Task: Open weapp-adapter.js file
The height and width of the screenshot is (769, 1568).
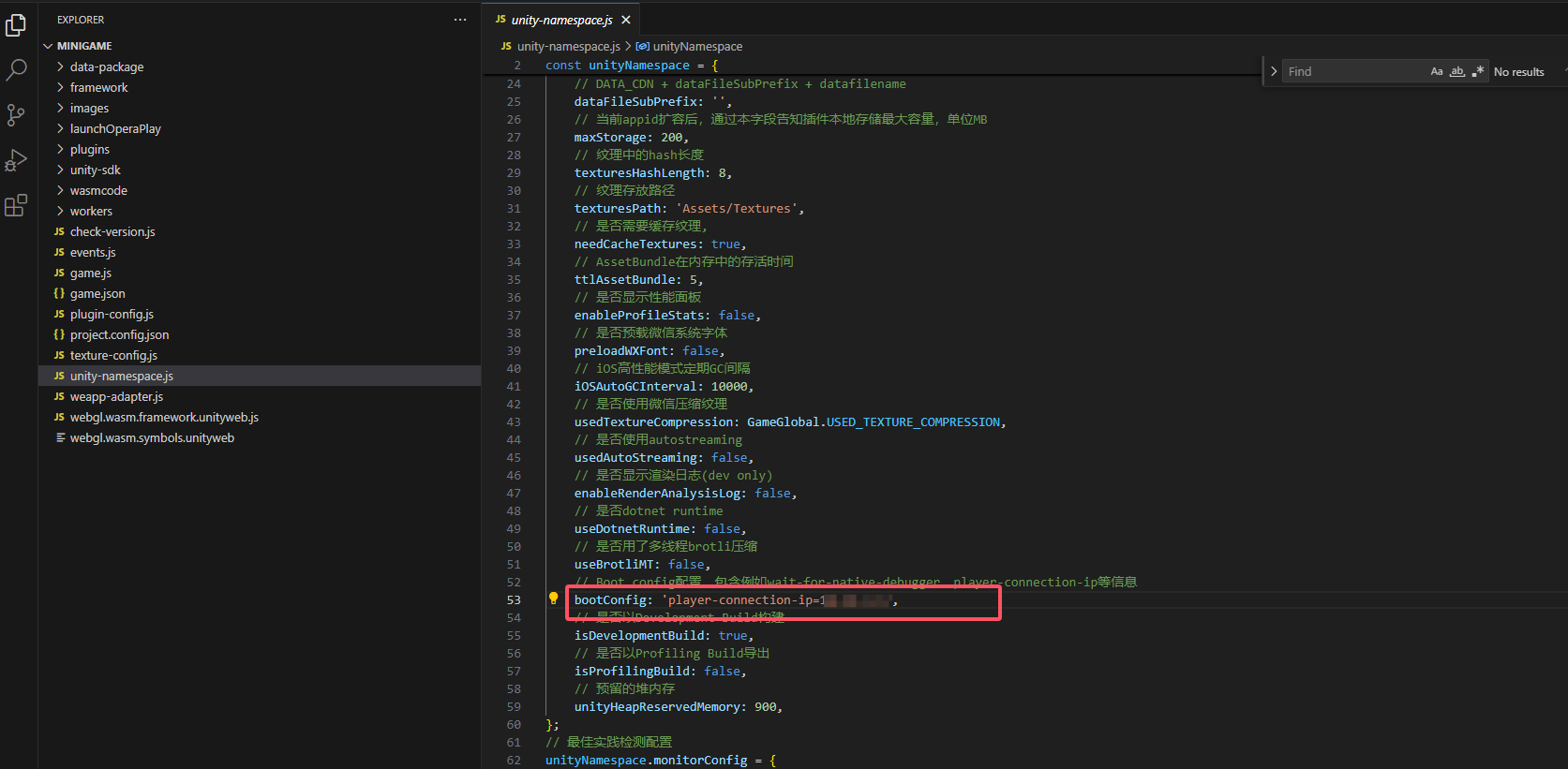Action: click(260, 396)
